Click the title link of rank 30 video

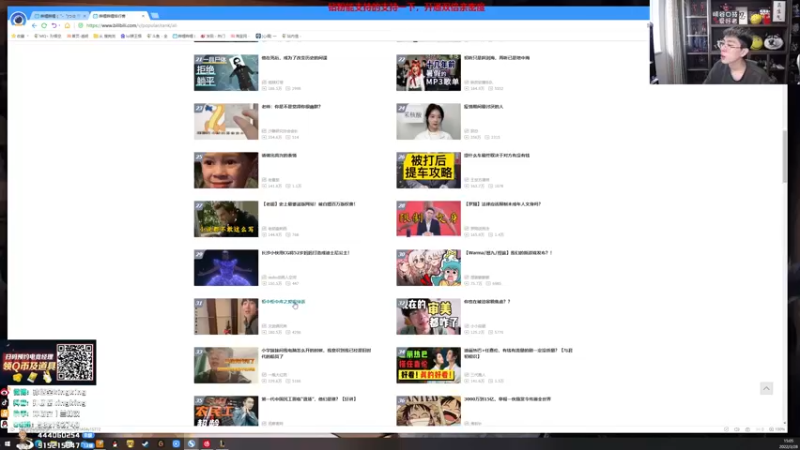point(508,253)
